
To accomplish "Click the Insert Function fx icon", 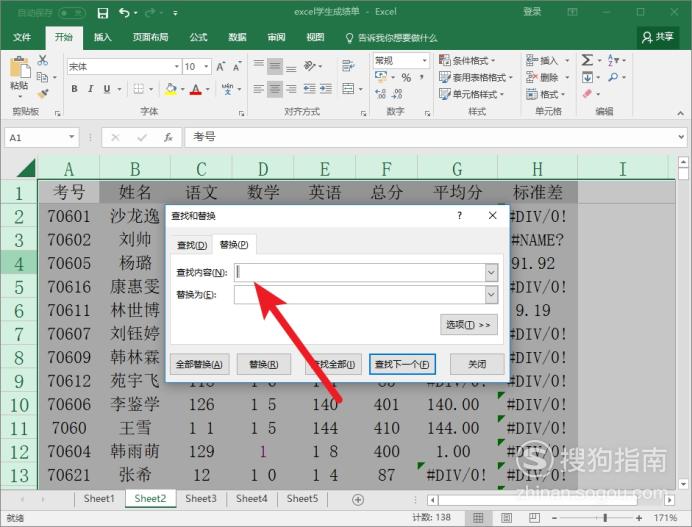I will [168, 138].
